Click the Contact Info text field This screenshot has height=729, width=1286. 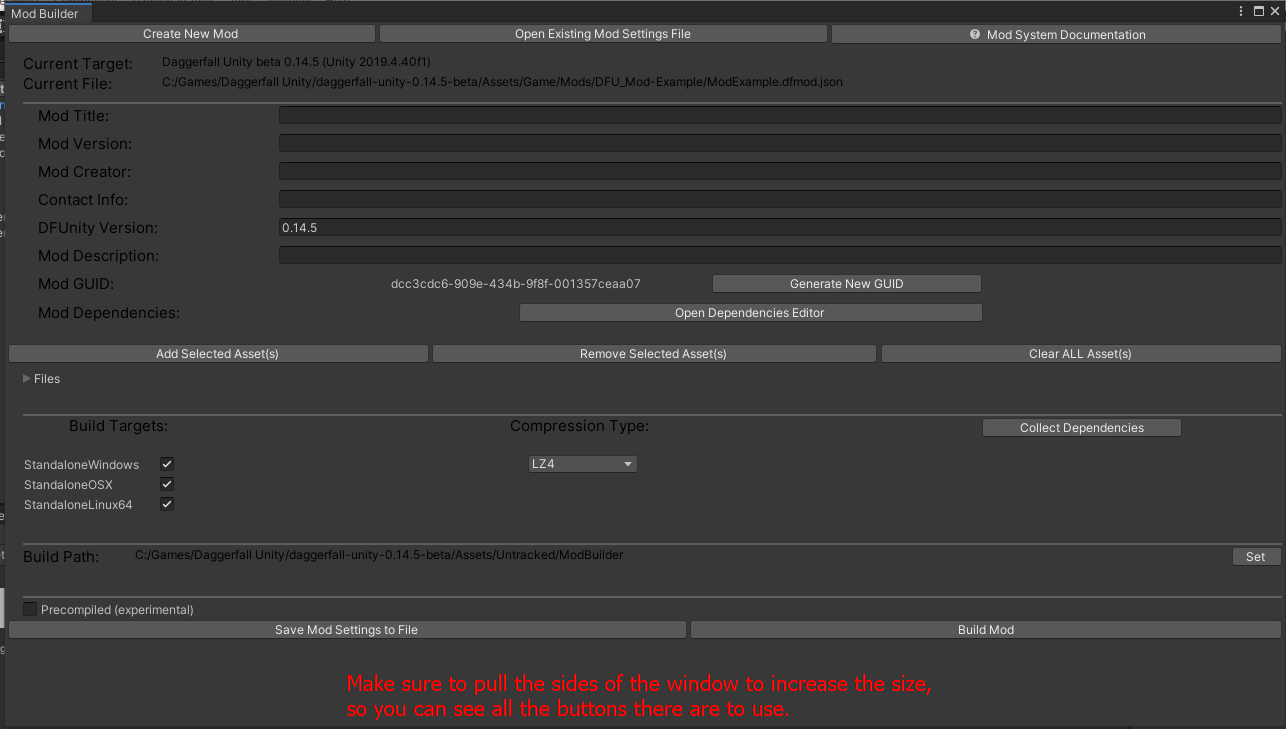point(780,200)
